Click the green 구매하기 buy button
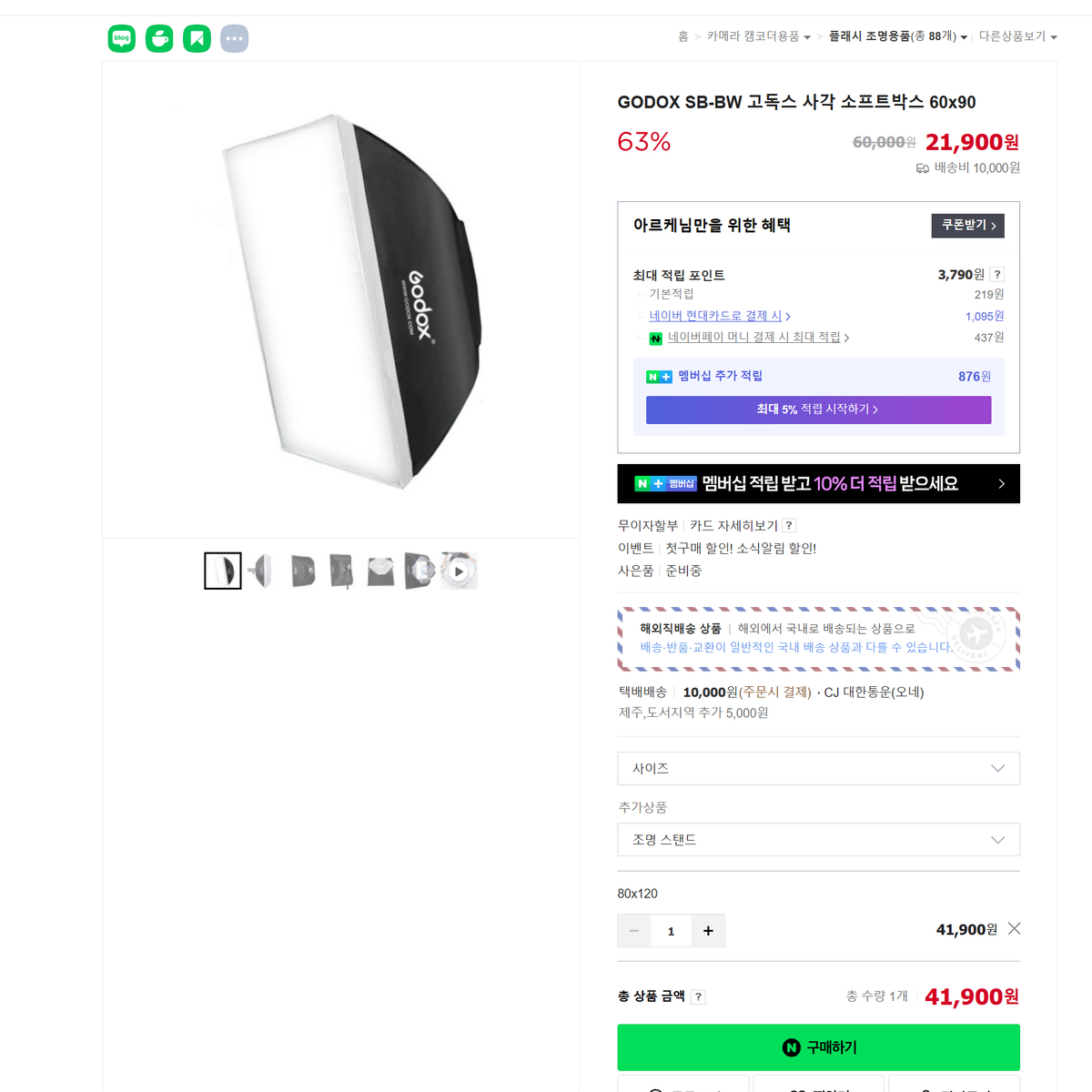 tap(818, 1047)
